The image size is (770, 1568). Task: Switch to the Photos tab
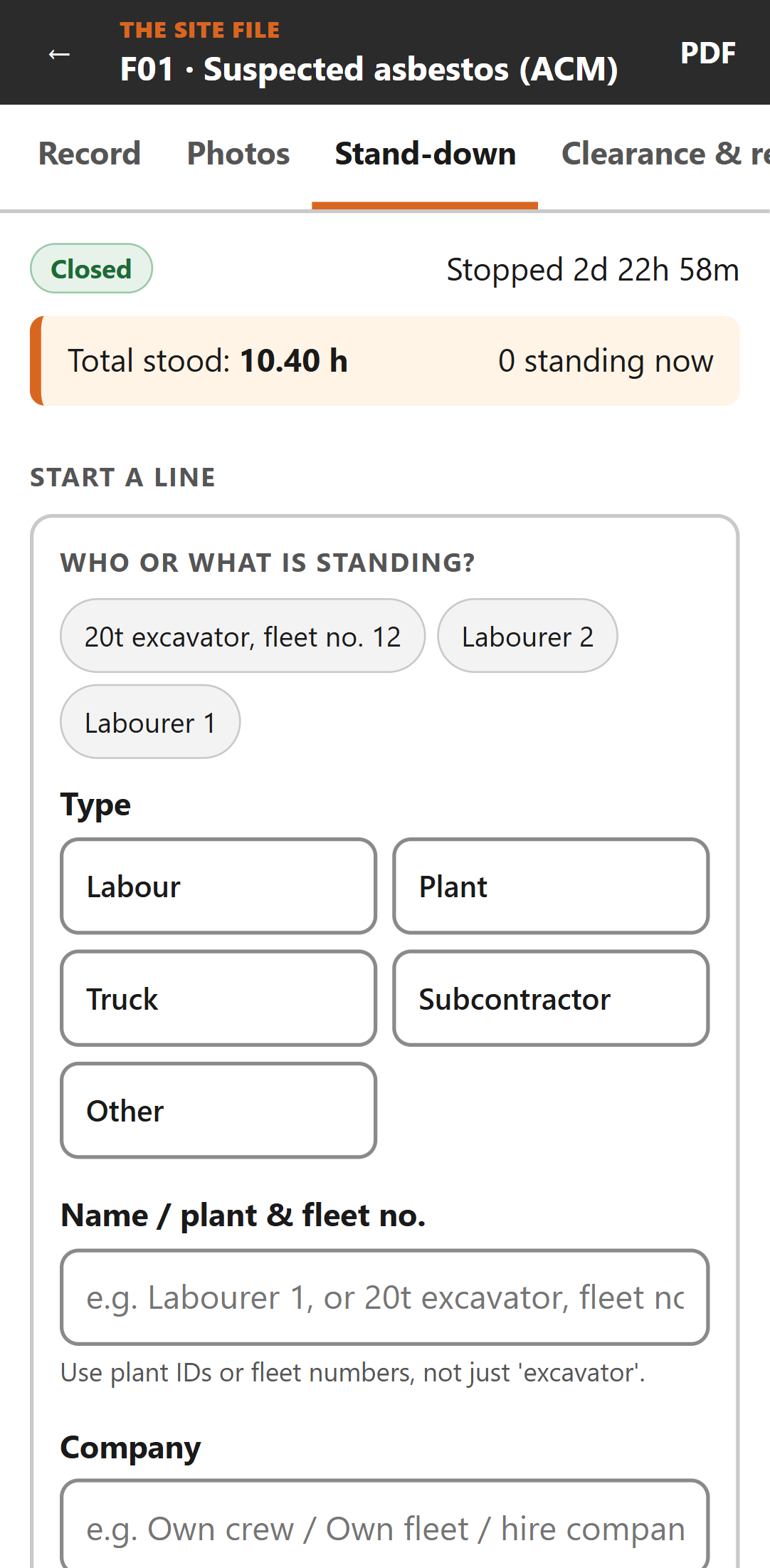[238, 154]
